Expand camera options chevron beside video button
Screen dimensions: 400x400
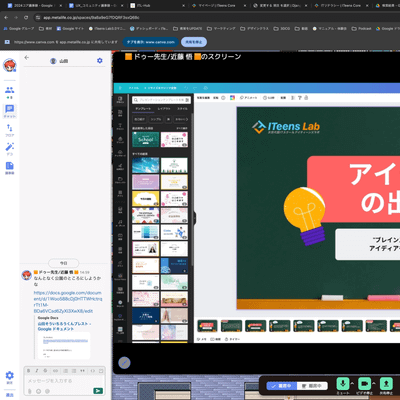tap(374, 383)
